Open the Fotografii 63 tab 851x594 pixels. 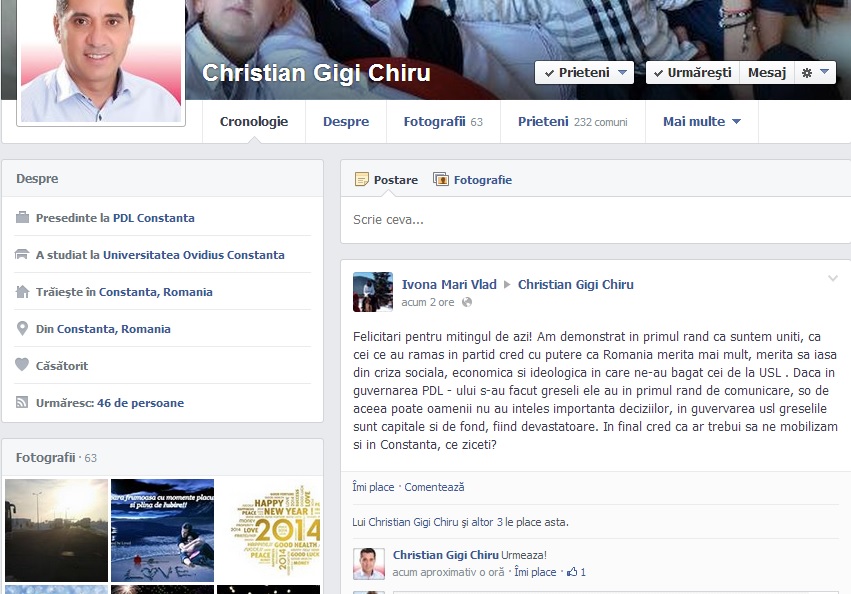click(443, 122)
